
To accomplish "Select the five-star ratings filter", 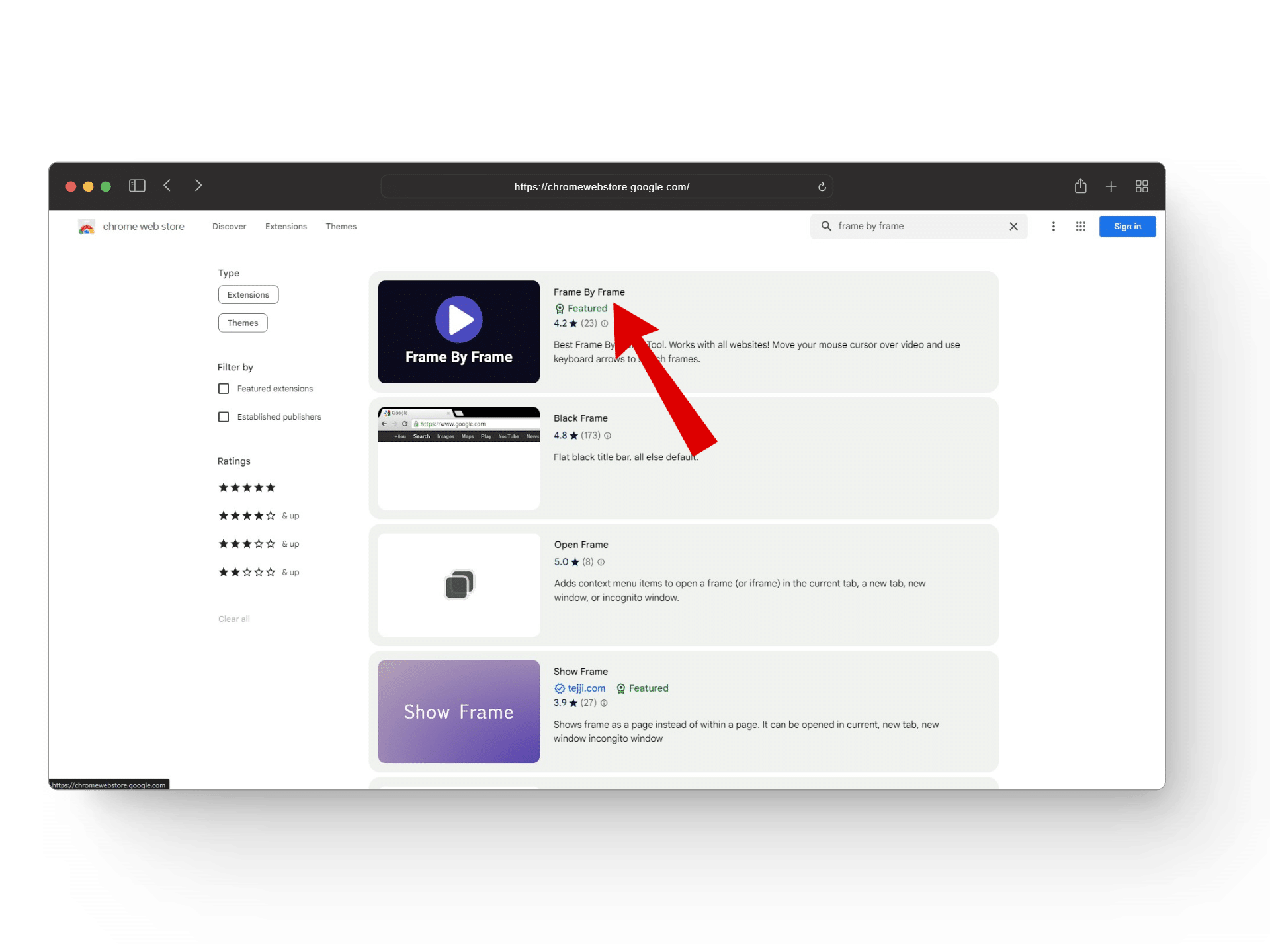I will 247,488.
